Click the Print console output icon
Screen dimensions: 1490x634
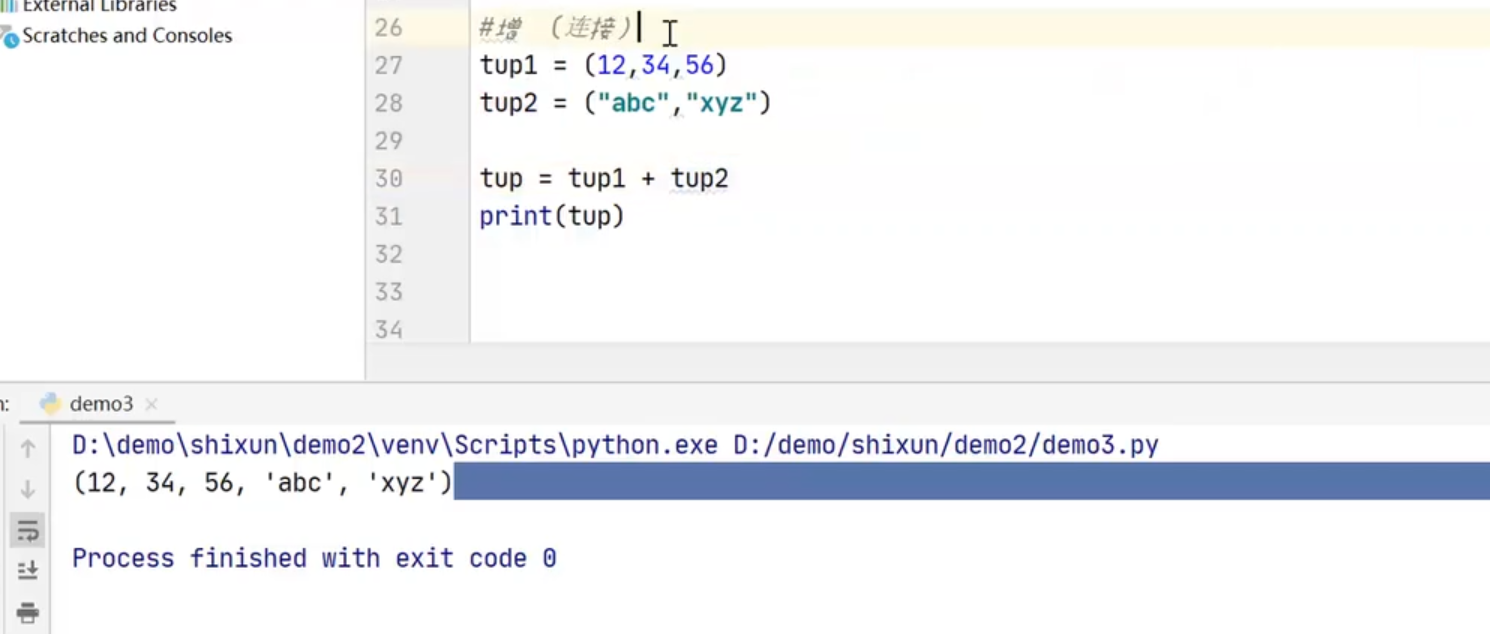point(28,611)
